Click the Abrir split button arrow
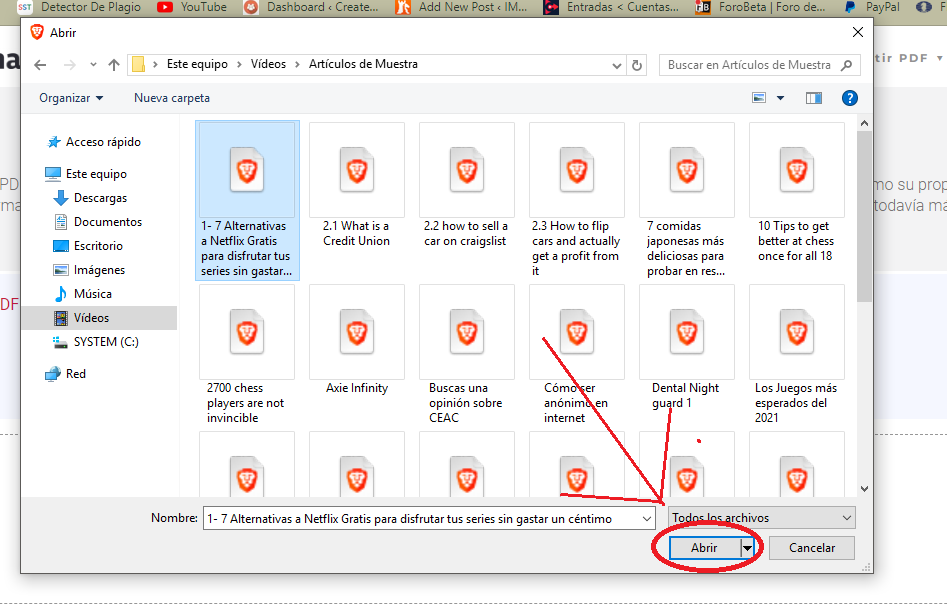This screenshot has height=610, width=947. (x=746, y=548)
